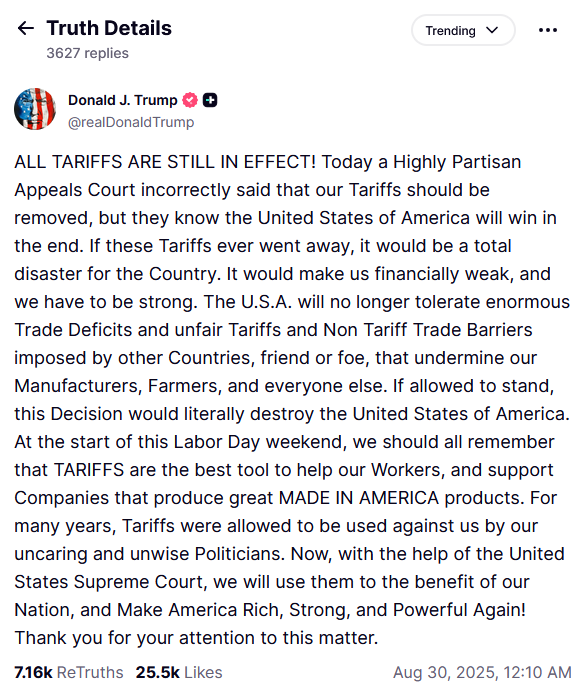Click the "ALL TARIFFS ARE STILL IN EFFECT!" text
Viewport: 586px width, 697px height.
(x=165, y=162)
